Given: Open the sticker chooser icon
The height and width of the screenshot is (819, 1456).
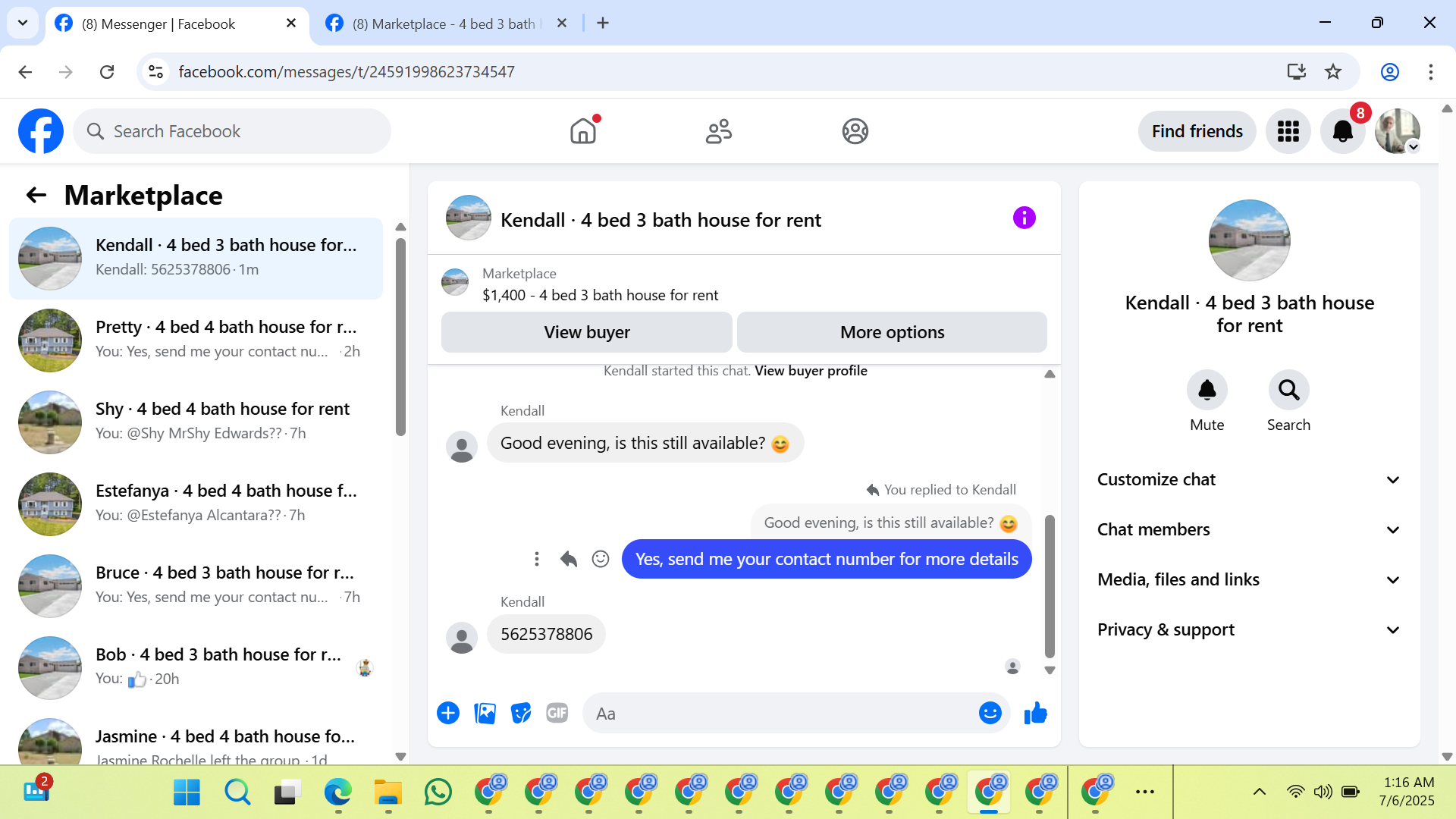Looking at the screenshot, I should [521, 714].
